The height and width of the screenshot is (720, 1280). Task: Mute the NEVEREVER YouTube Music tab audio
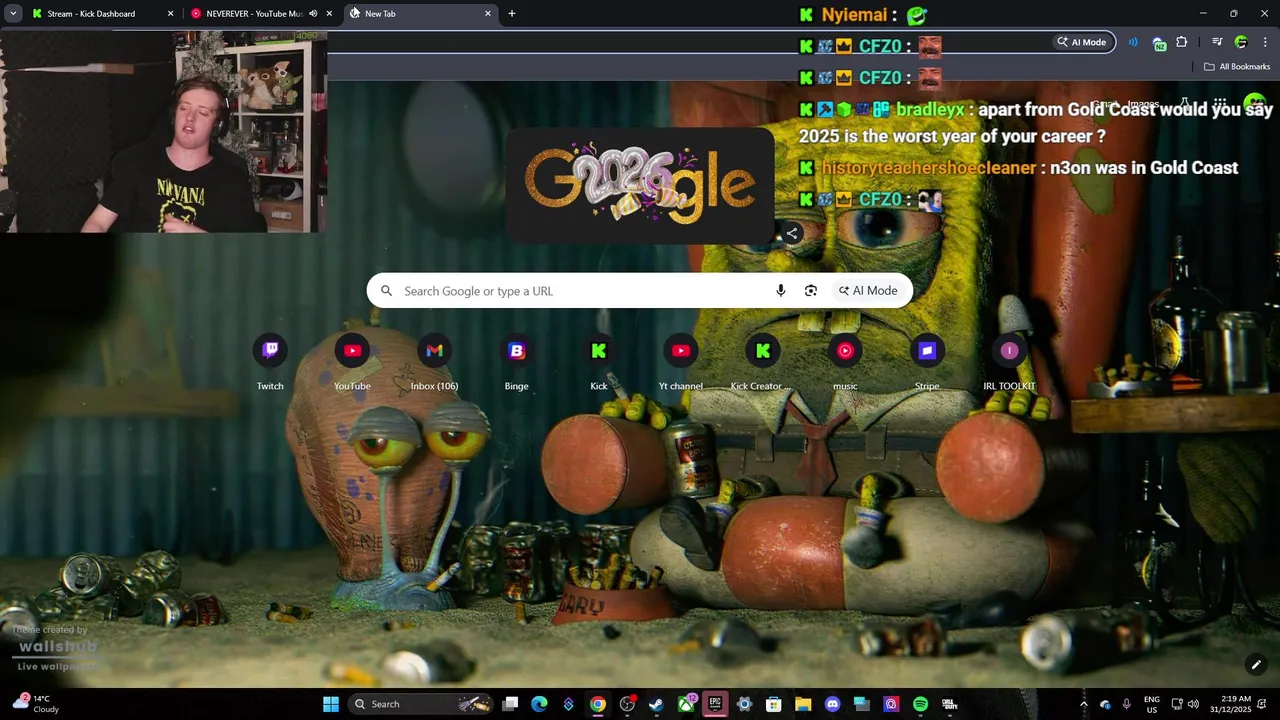(x=313, y=14)
